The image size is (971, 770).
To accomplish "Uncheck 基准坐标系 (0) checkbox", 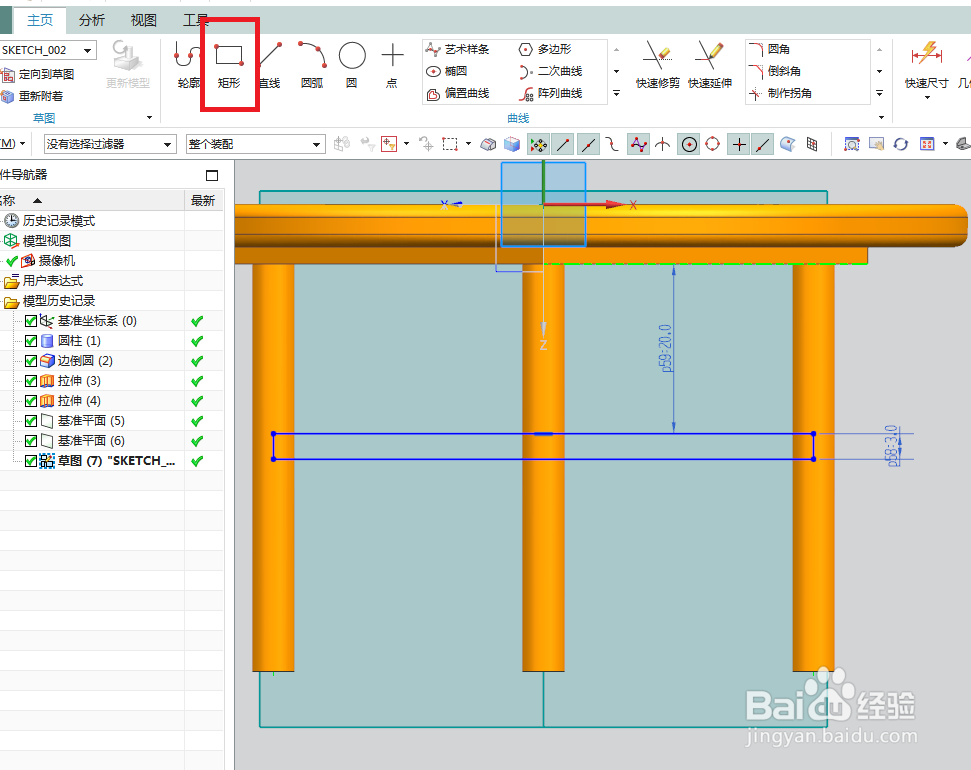I will (31, 321).
